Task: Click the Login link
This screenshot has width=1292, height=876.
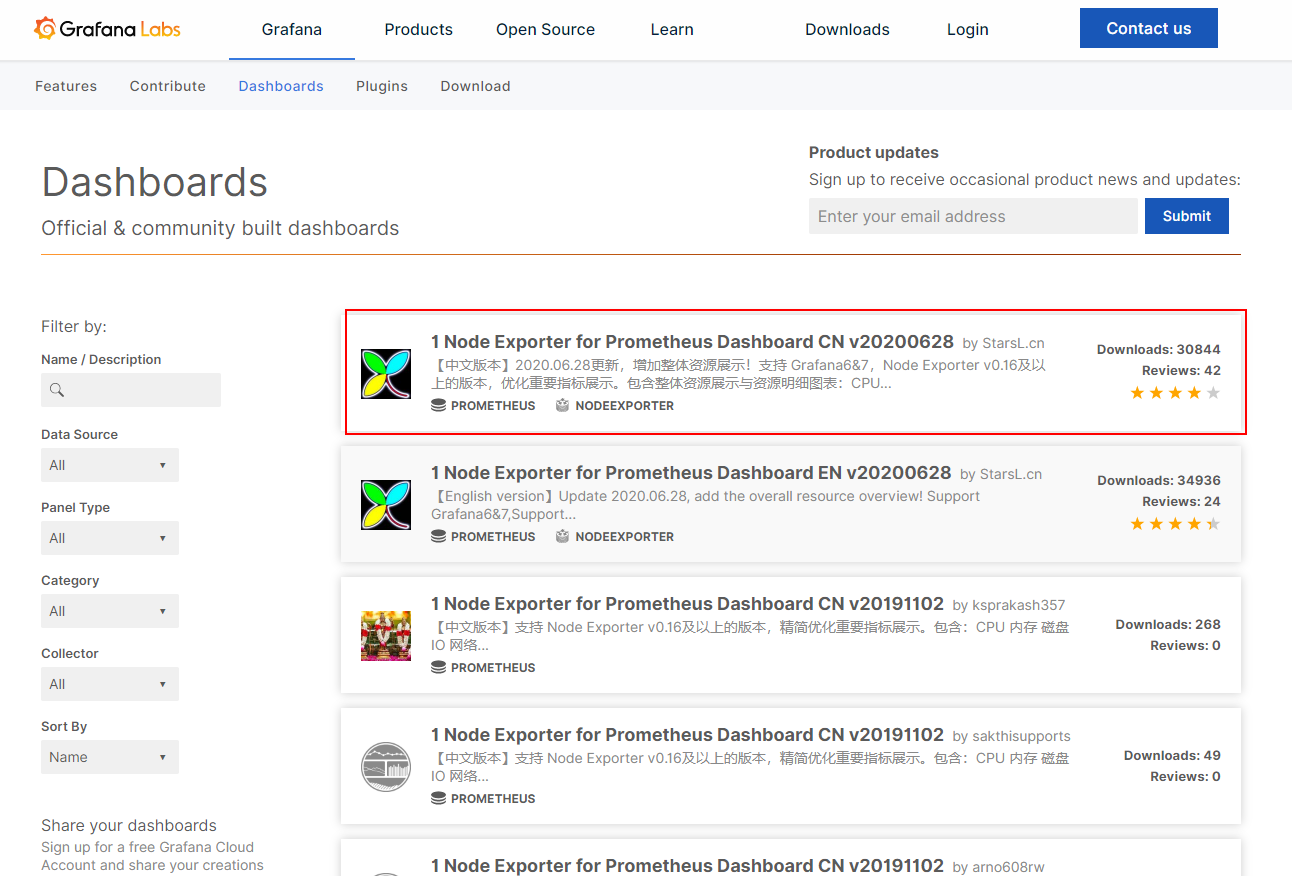Action: [x=968, y=30]
